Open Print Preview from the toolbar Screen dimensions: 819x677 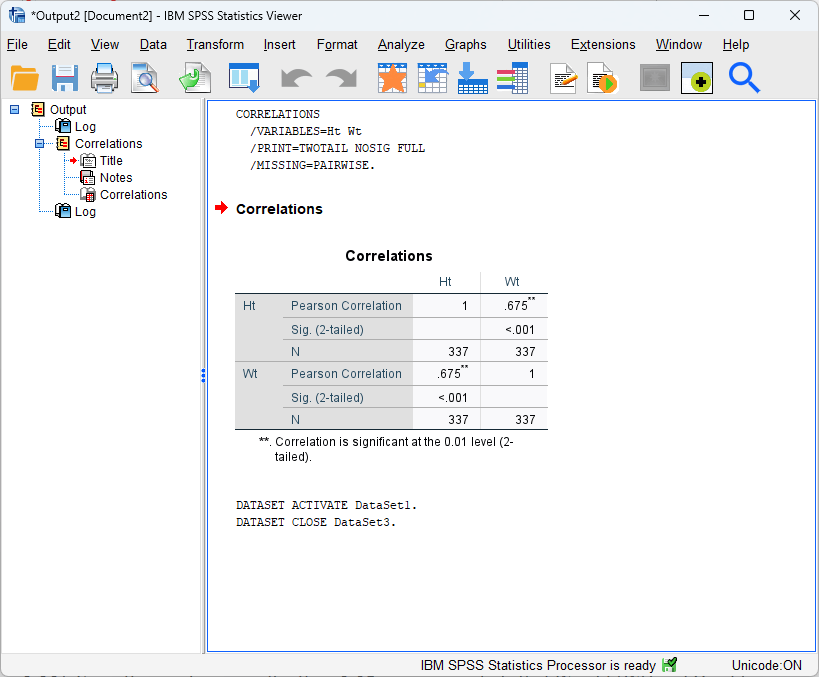click(145, 78)
